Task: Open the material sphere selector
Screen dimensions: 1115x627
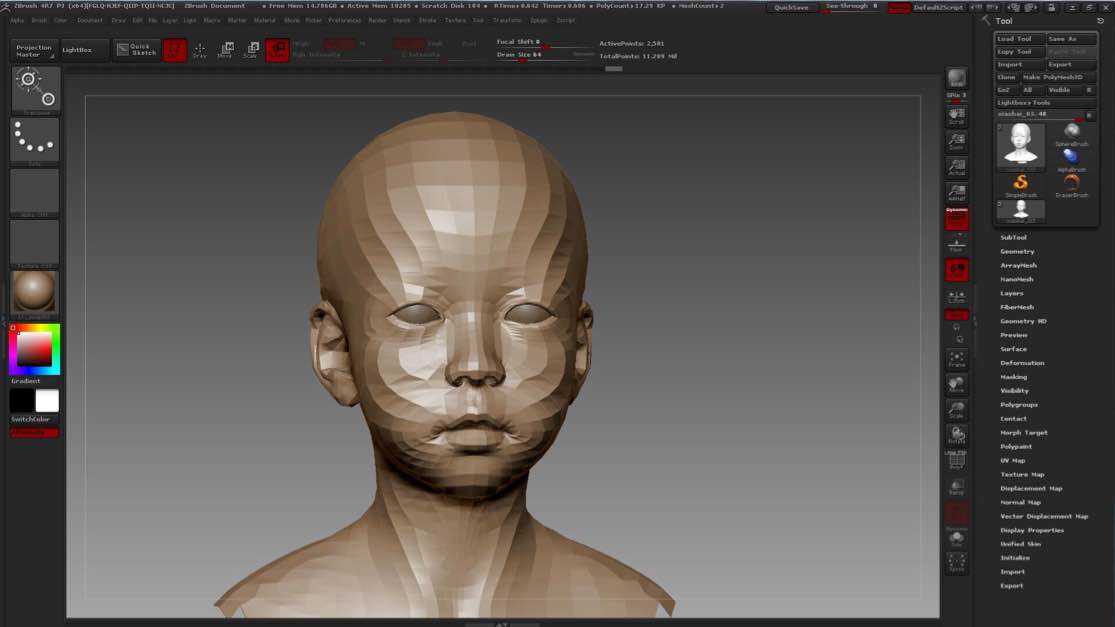Action: [35, 292]
